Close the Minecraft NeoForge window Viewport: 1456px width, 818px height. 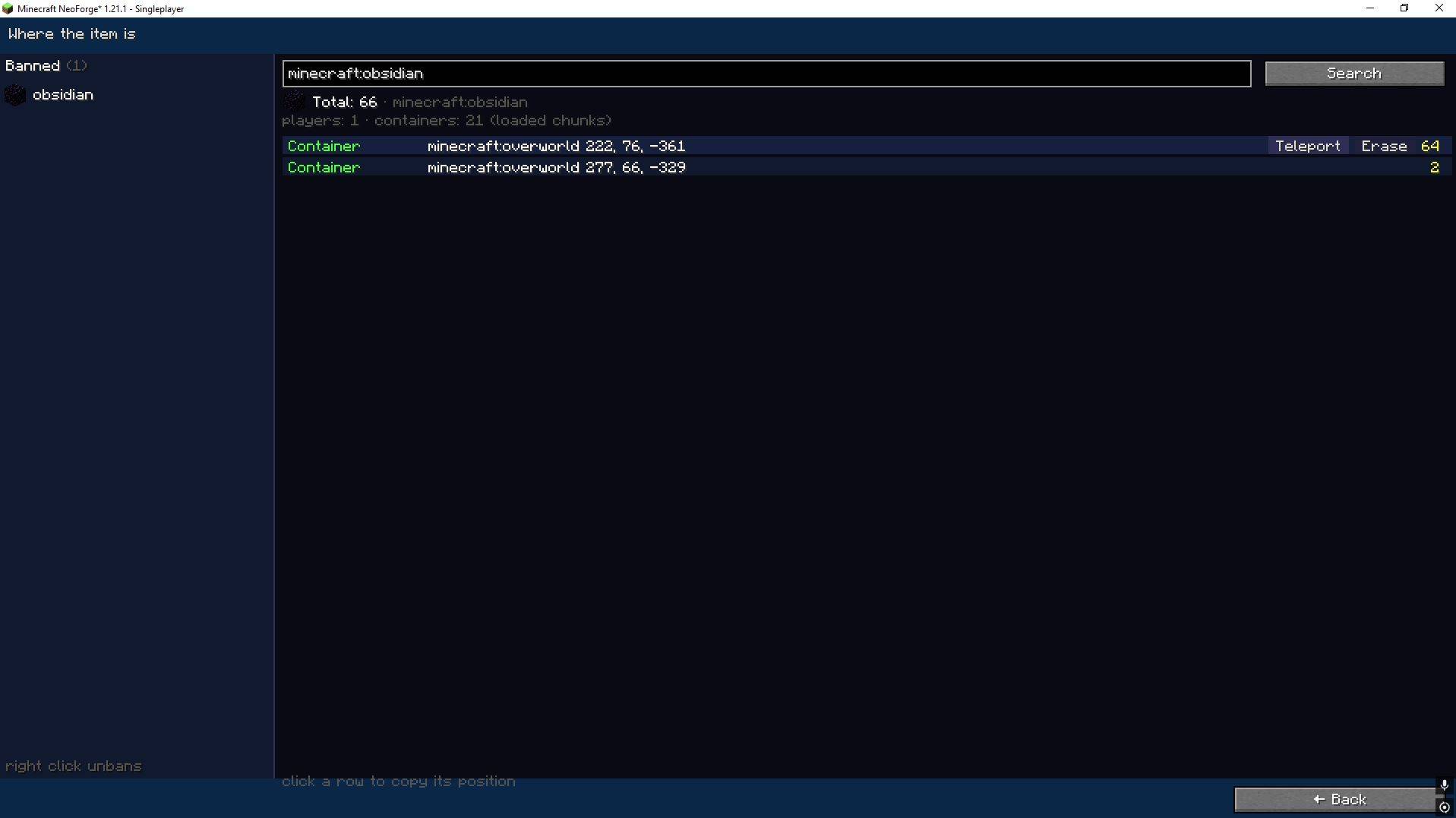pos(1439,8)
